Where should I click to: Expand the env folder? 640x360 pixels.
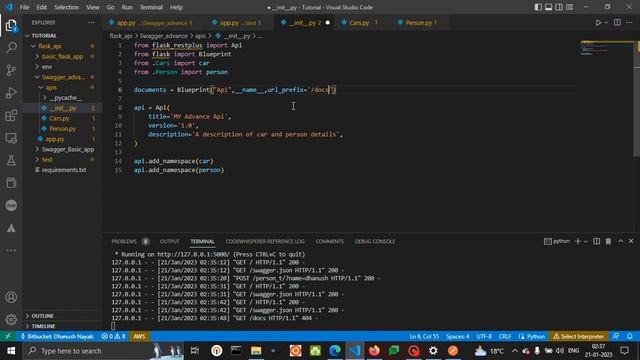62,67
